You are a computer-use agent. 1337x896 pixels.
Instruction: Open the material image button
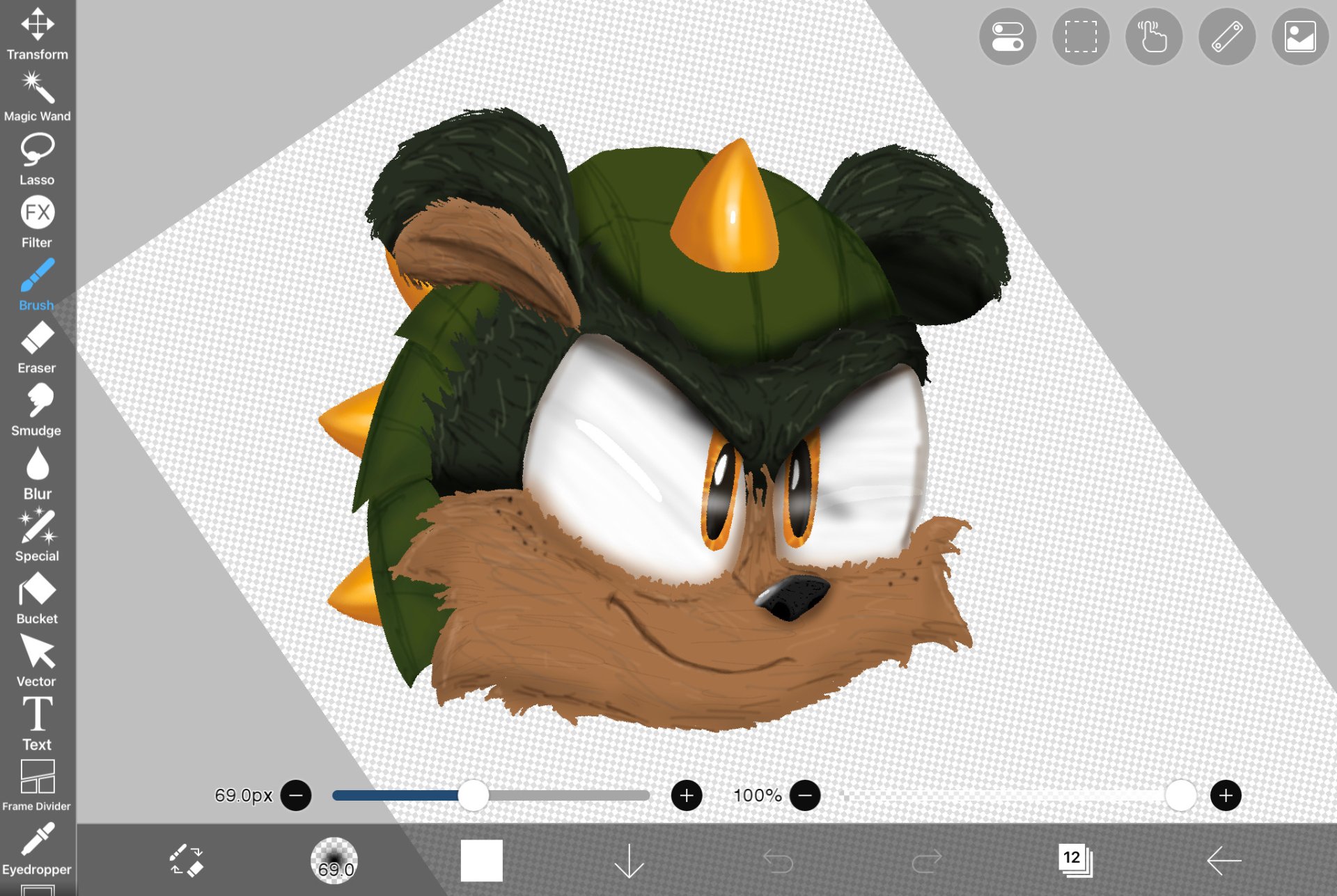click(1300, 37)
